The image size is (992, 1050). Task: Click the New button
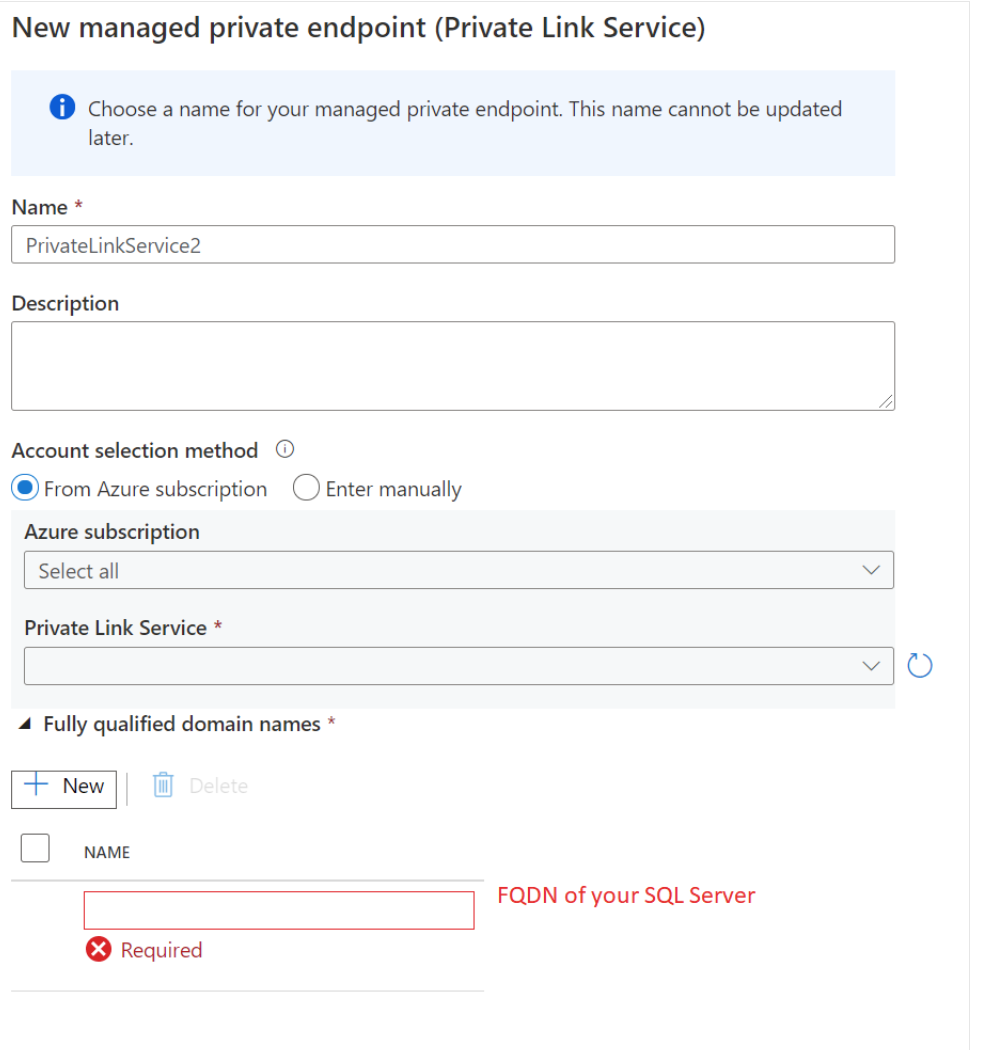64,790
